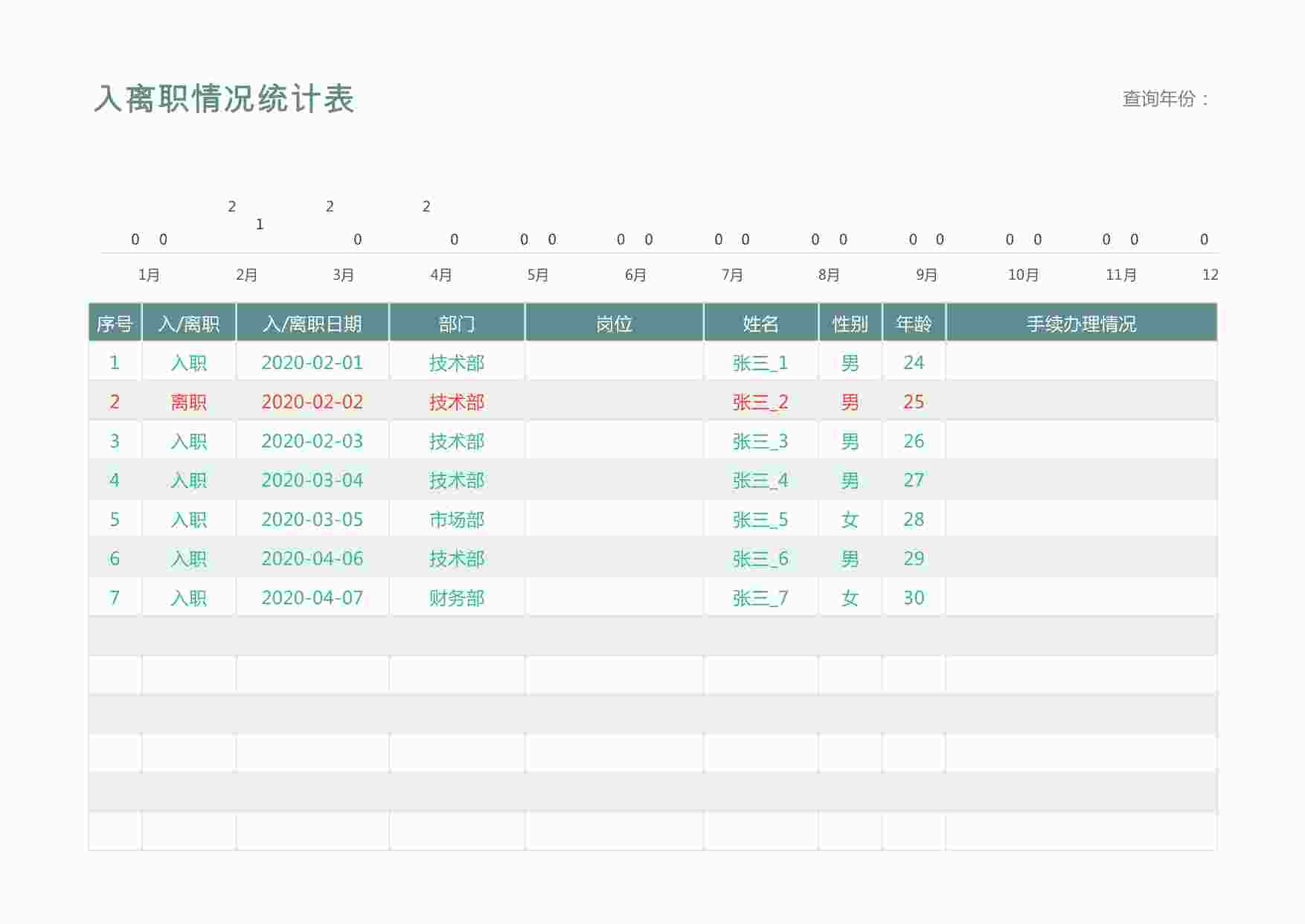Click the title 入离职情况统计表

coord(224,99)
